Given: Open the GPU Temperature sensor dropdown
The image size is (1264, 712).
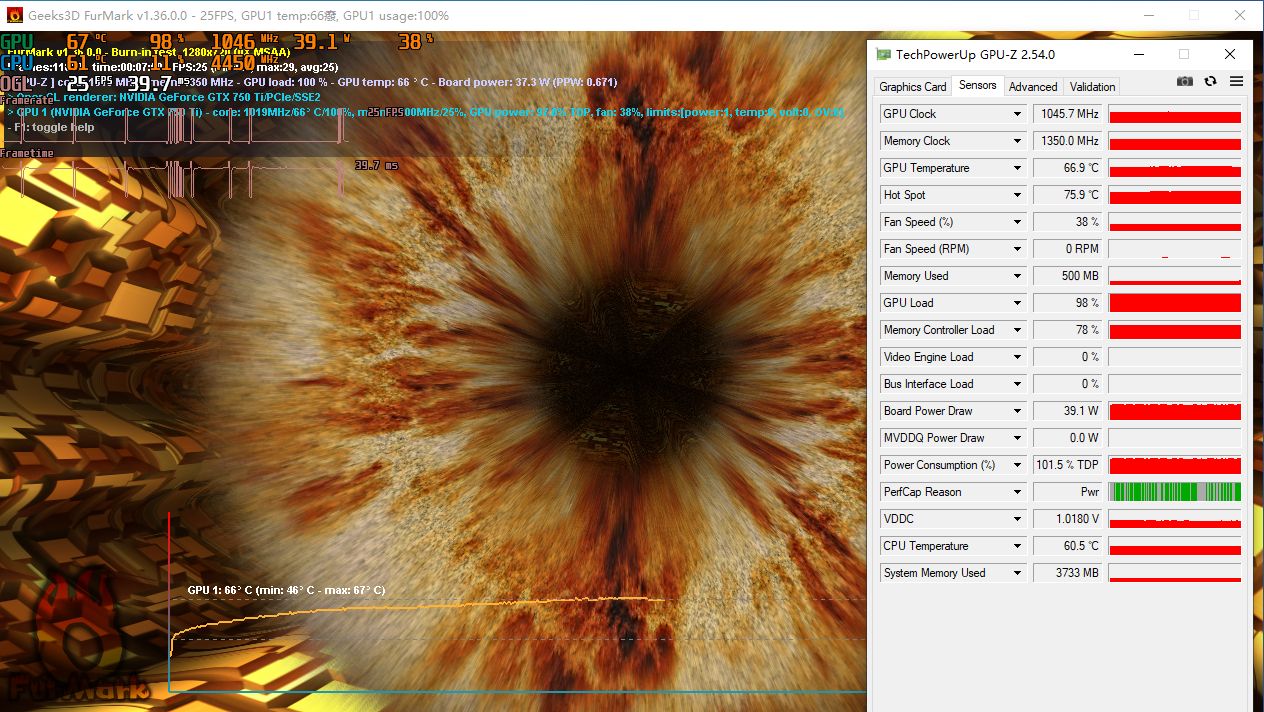Looking at the screenshot, I should 1017,168.
